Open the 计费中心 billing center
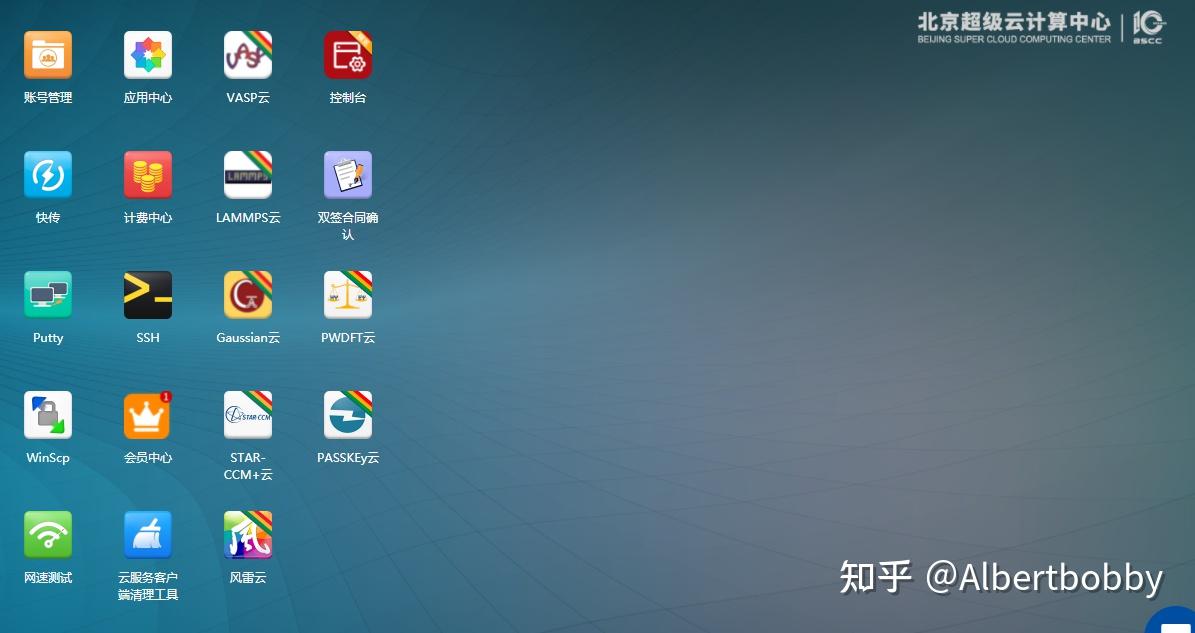 147,174
